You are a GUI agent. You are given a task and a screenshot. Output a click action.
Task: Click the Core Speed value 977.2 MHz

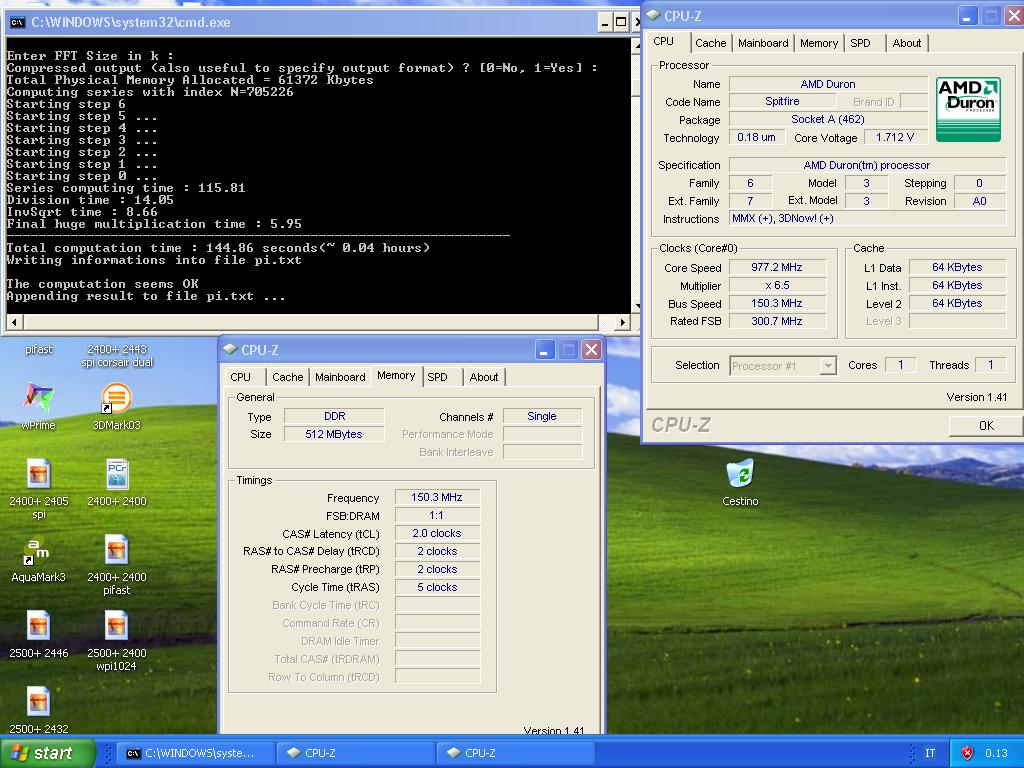pos(777,267)
